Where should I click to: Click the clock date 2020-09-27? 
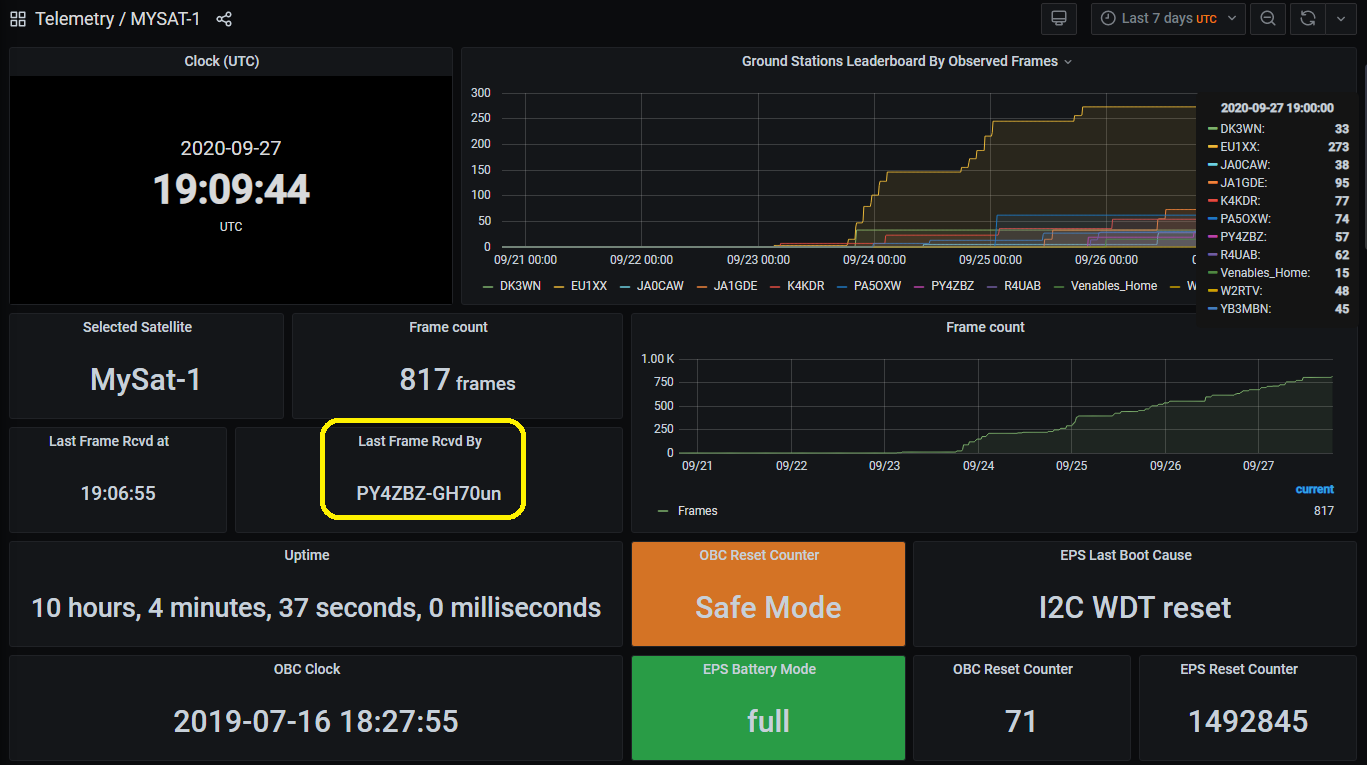[231, 148]
